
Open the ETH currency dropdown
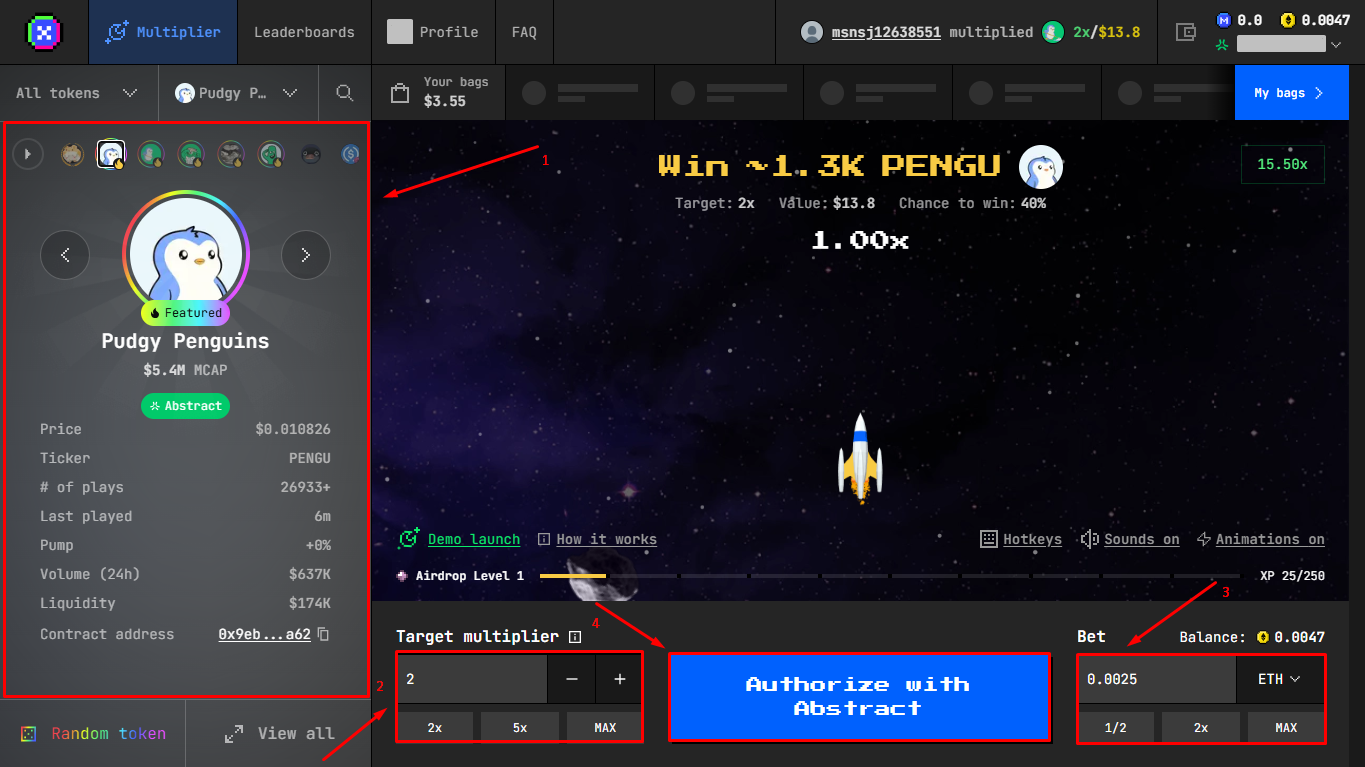(x=1280, y=679)
